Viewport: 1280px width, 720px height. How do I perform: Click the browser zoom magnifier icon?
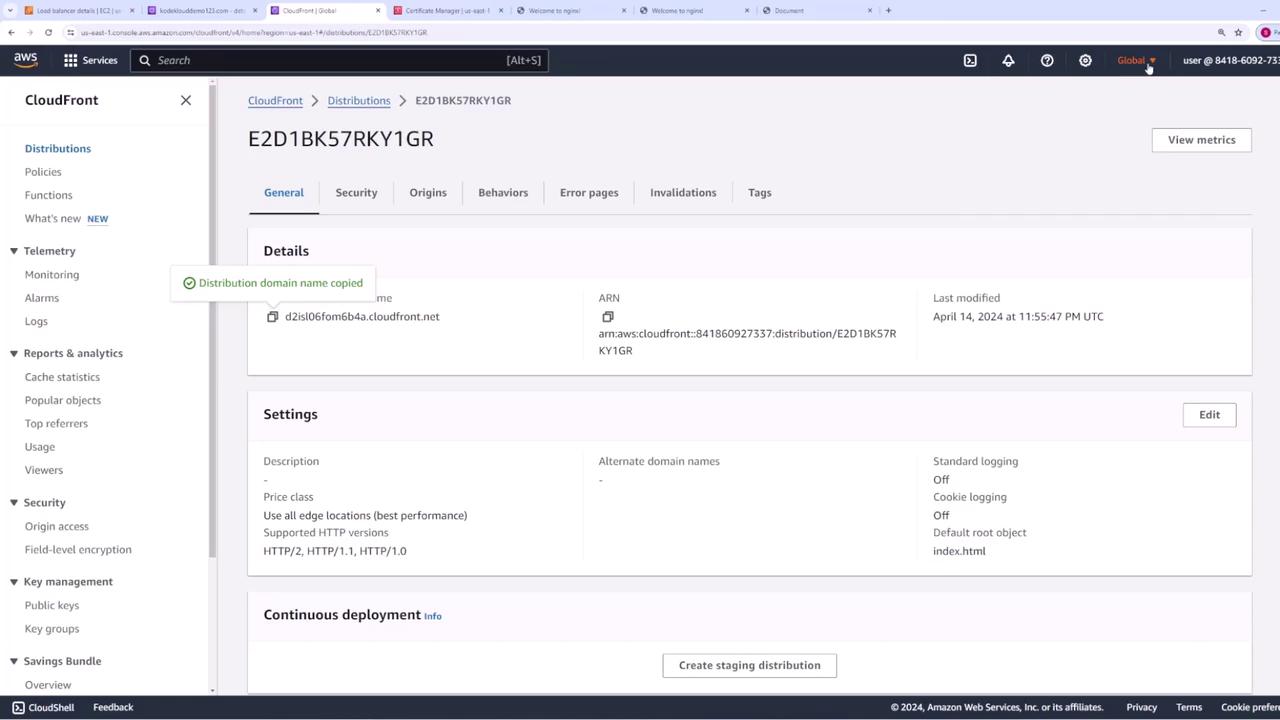click(1221, 32)
